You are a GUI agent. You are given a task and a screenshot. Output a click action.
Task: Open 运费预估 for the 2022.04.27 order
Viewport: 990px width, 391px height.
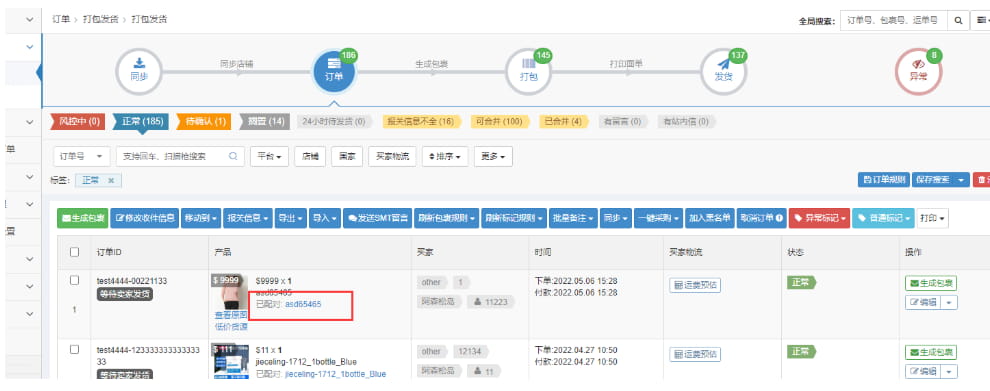click(695, 354)
